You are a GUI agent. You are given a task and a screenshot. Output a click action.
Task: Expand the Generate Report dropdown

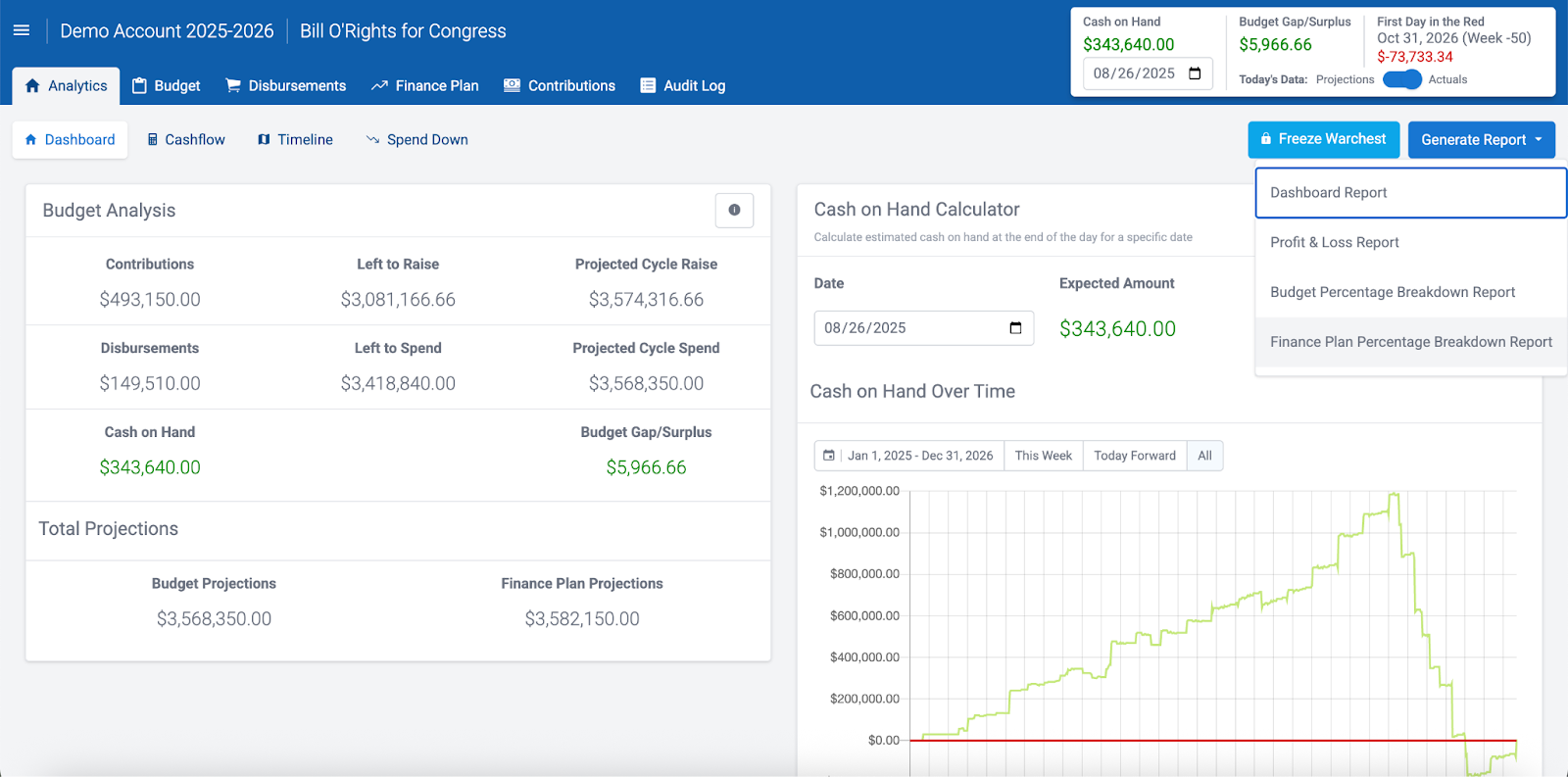(x=1482, y=139)
